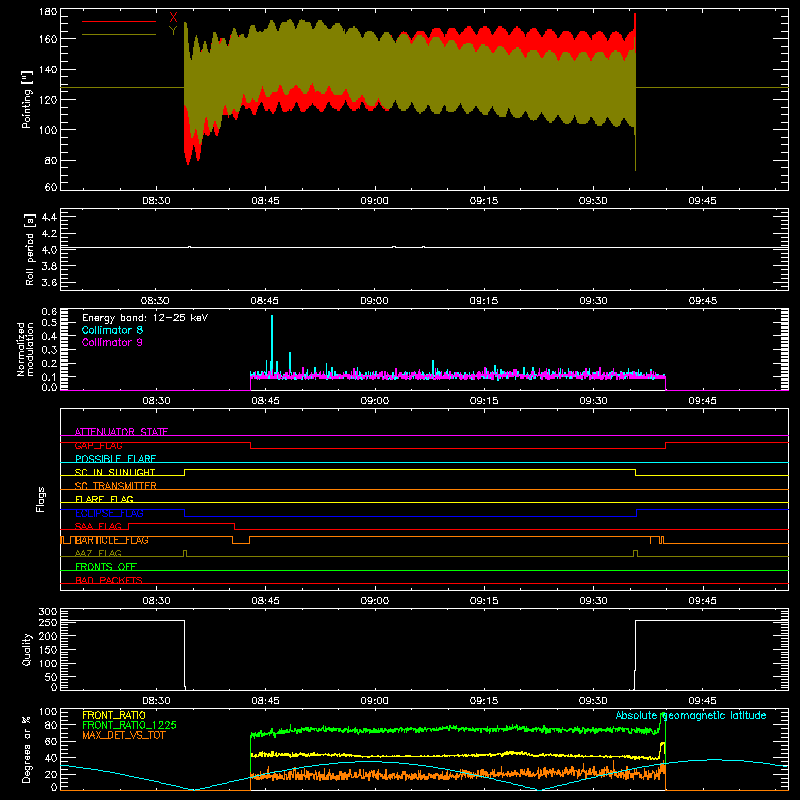Click the 300 tick on Quality axis
This screenshot has width=800, height=800.
tap(48, 612)
